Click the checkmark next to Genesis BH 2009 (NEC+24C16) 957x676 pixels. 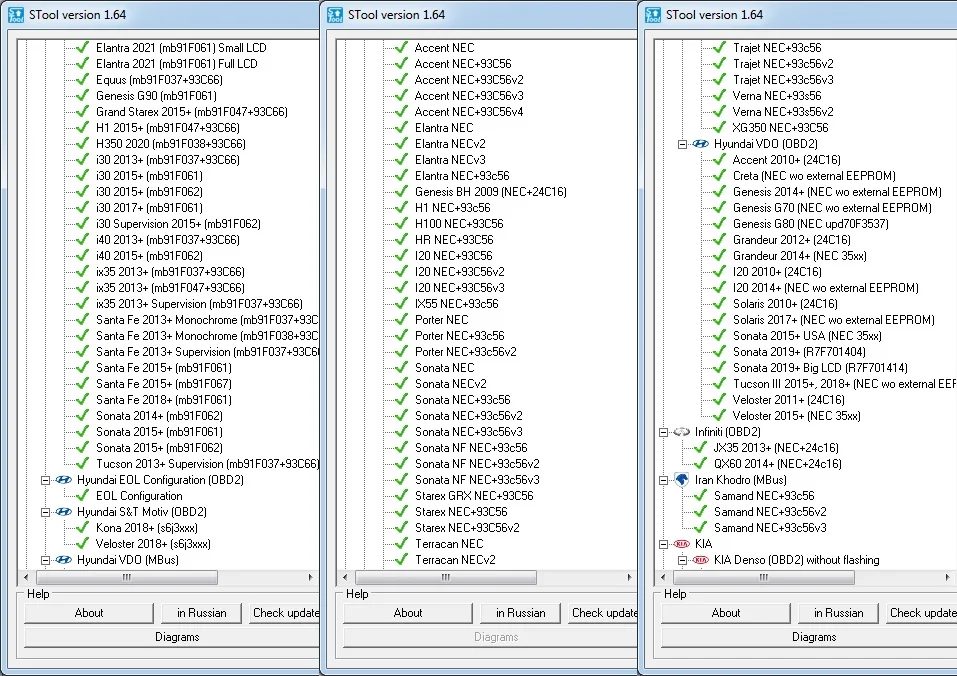pos(401,192)
